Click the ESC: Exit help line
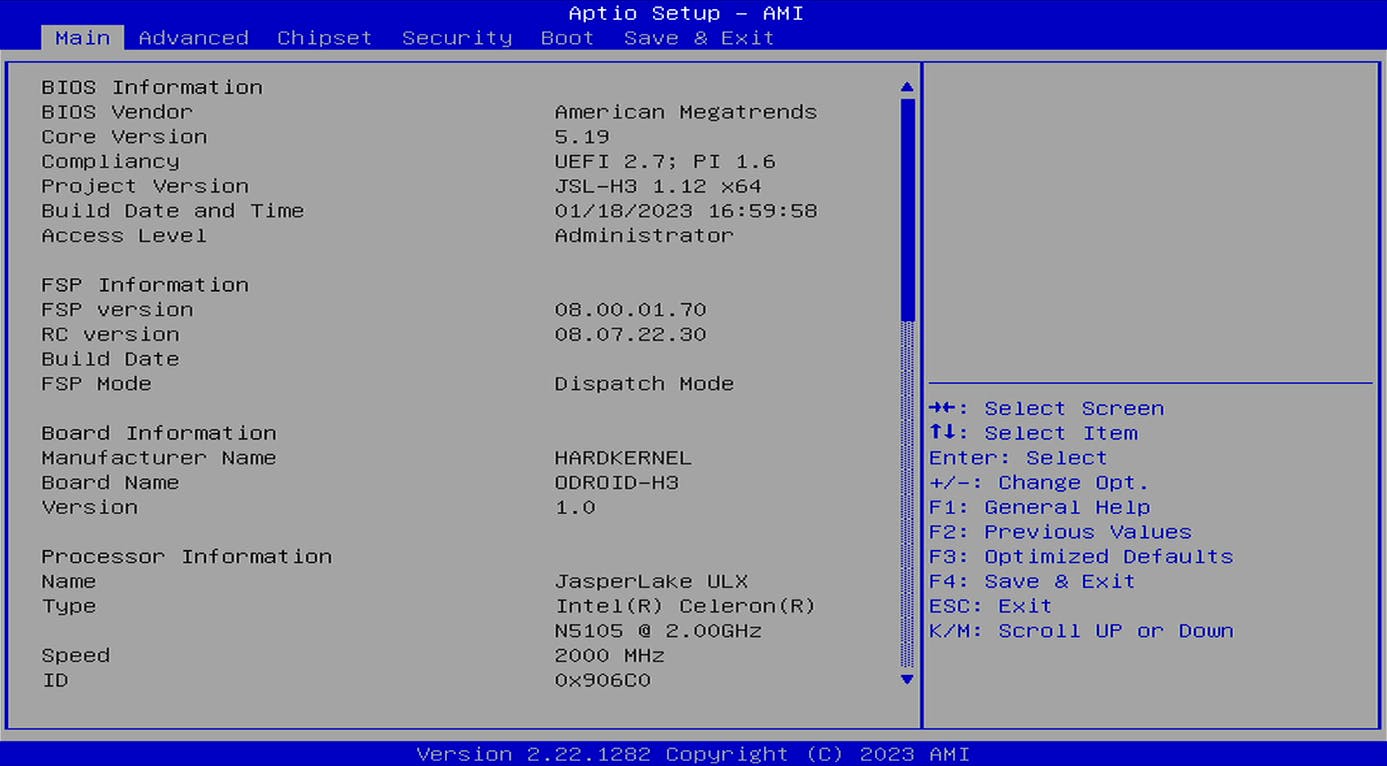The height and width of the screenshot is (766, 1387). (990, 606)
